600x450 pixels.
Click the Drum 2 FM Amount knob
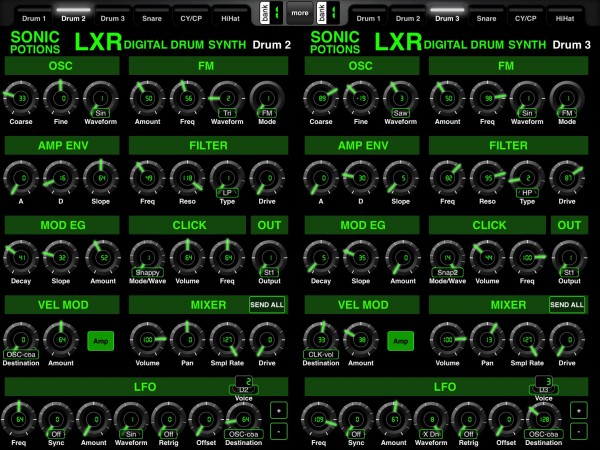pos(148,98)
